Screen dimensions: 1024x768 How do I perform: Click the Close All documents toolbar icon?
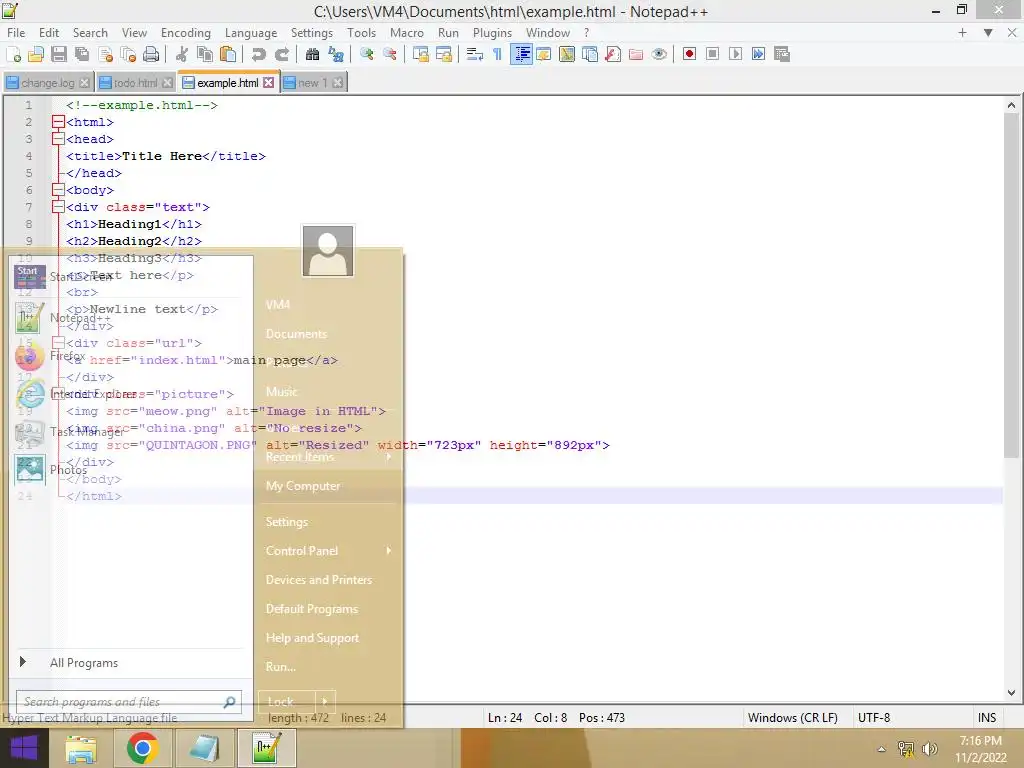(x=128, y=54)
